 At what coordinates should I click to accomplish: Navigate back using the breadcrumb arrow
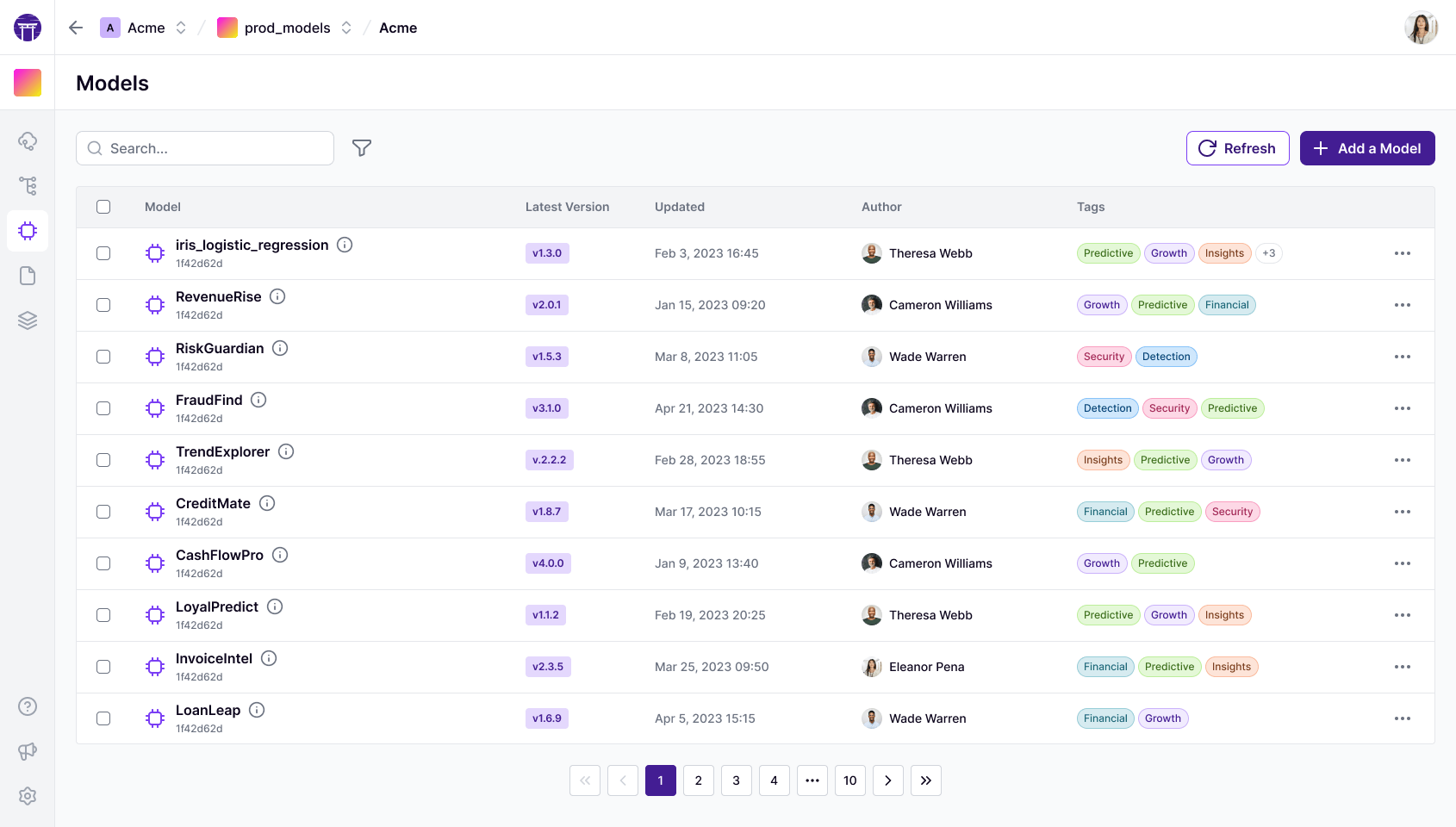coord(76,27)
